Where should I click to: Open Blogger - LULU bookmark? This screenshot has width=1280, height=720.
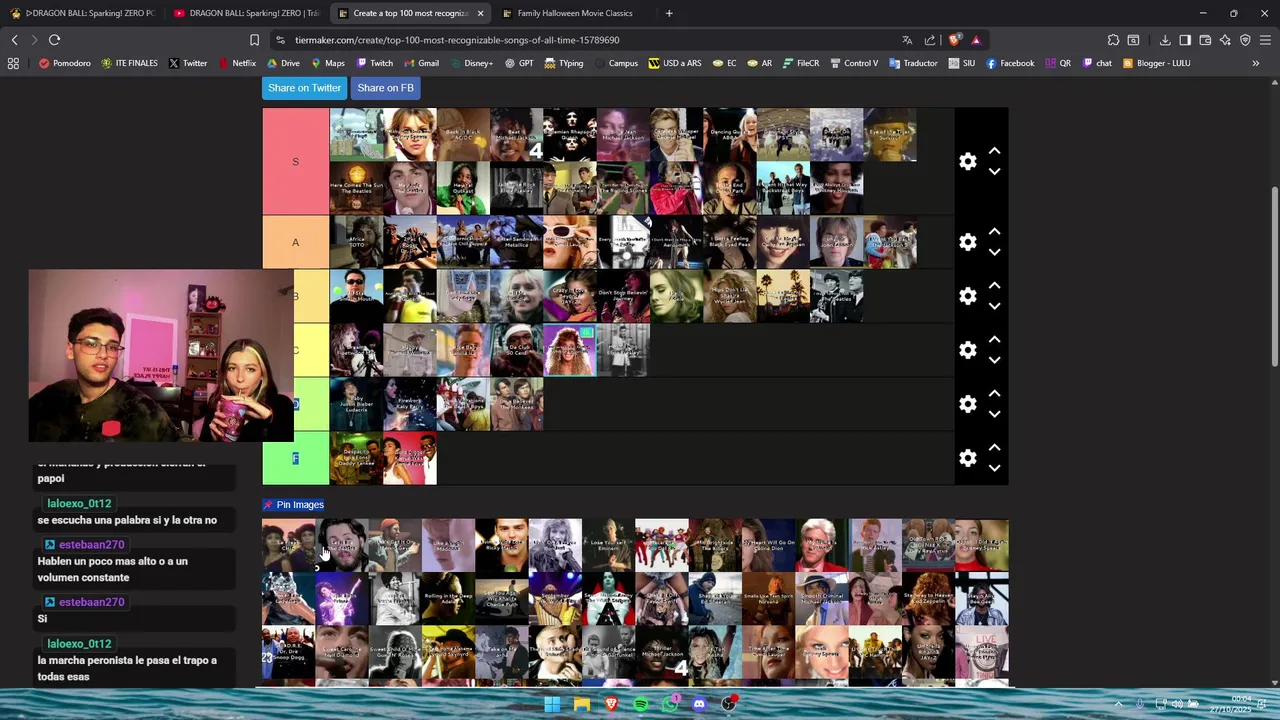tap(1156, 63)
